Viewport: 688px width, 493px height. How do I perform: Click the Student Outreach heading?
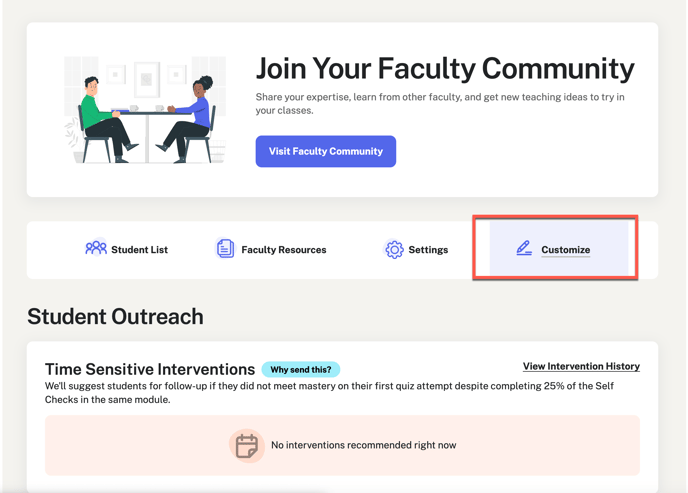(115, 317)
